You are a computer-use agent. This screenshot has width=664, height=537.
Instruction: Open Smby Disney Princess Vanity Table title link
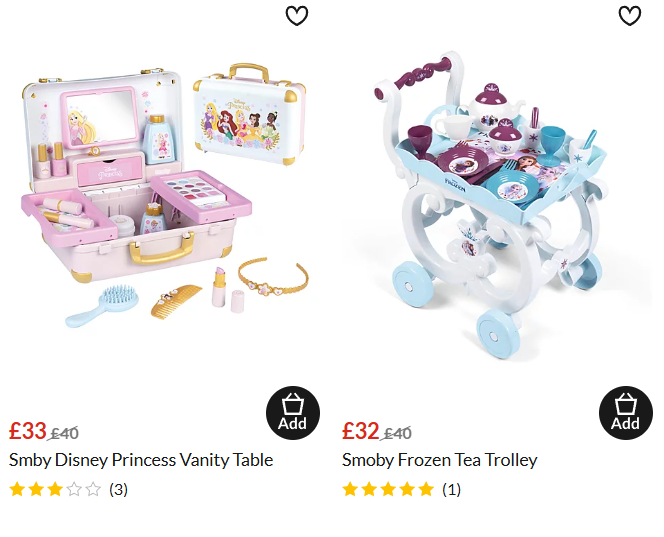pos(141,460)
